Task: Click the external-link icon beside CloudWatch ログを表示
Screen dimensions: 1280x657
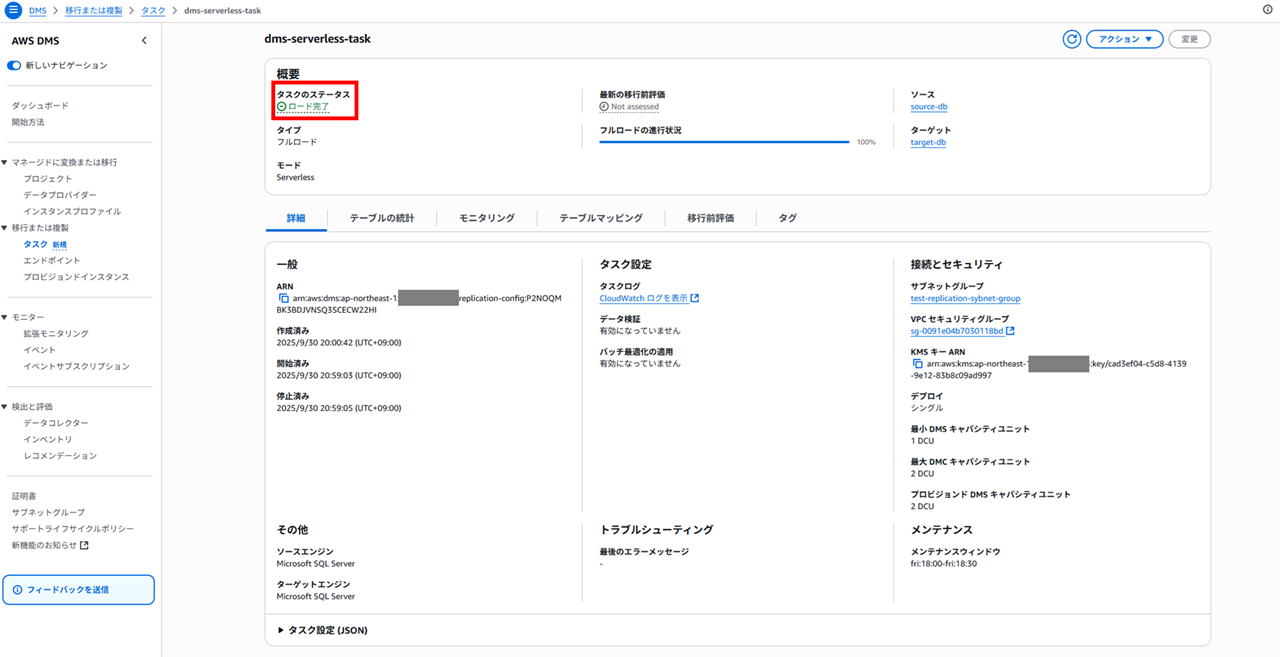Action: (x=695, y=298)
